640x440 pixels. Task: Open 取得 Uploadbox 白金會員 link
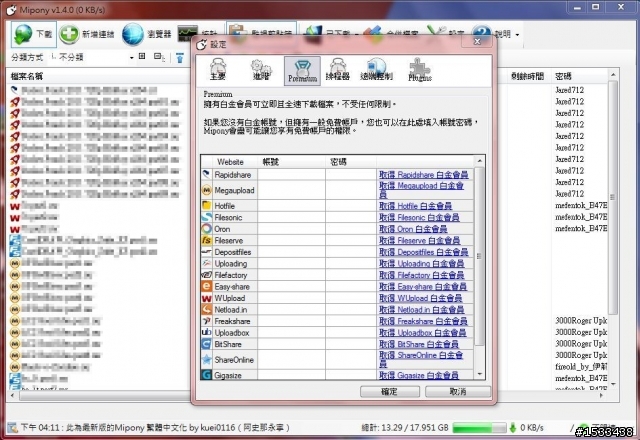point(423,333)
